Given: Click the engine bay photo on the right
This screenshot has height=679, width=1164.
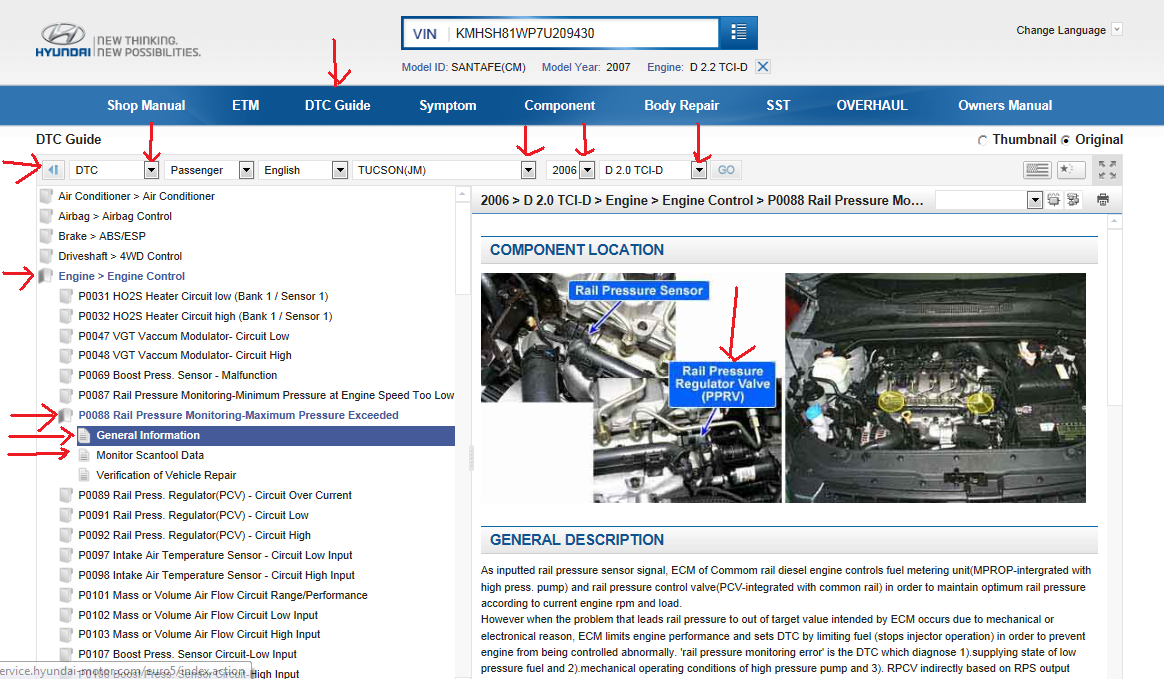Looking at the screenshot, I should coord(935,387).
